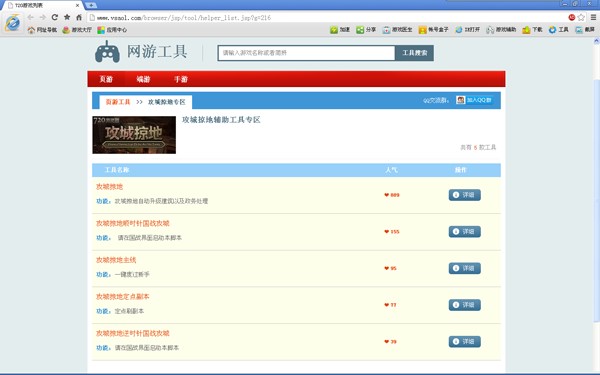Click the 工具搜索 search button
The height and width of the screenshot is (375, 600).
(414, 53)
